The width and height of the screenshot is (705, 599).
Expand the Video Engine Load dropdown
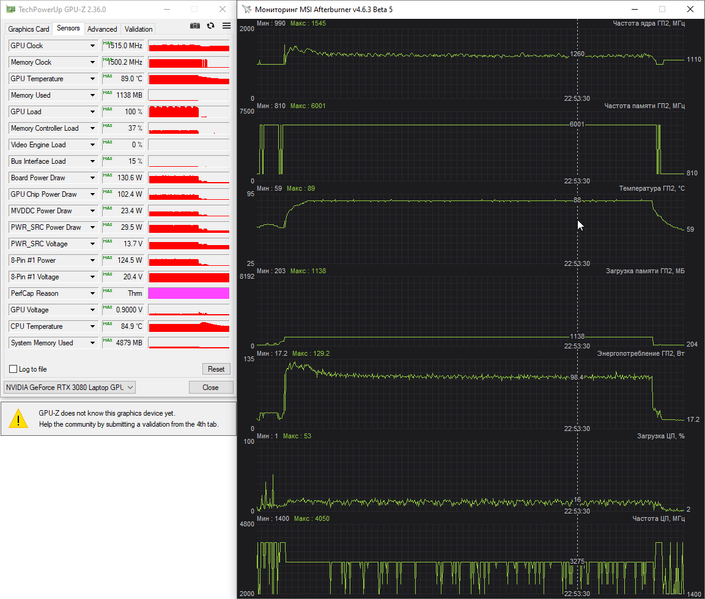point(92,145)
